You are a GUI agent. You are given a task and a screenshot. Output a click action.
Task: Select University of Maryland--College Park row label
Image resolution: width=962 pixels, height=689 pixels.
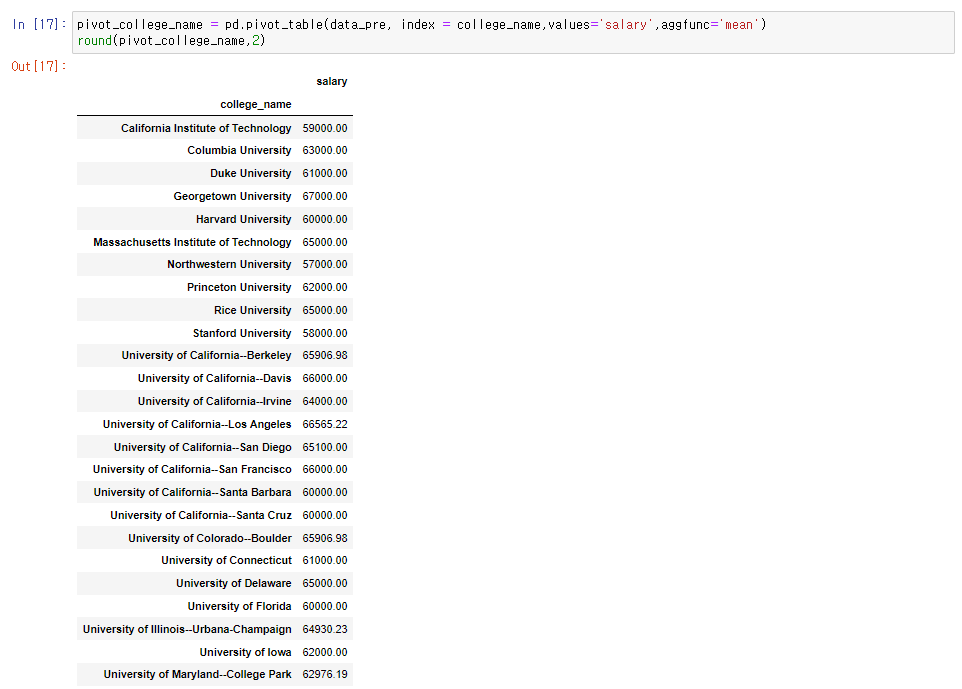pyautogui.click(x=197, y=674)
